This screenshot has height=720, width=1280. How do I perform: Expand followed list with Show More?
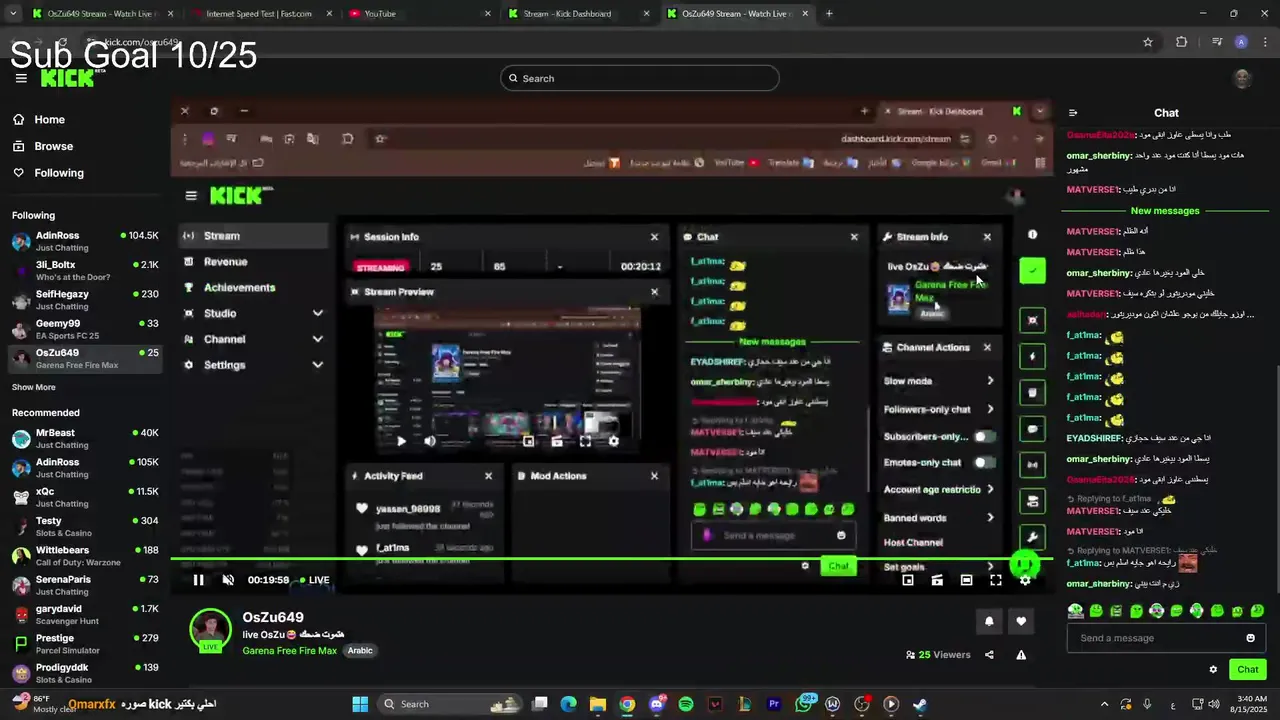(34, 387)
